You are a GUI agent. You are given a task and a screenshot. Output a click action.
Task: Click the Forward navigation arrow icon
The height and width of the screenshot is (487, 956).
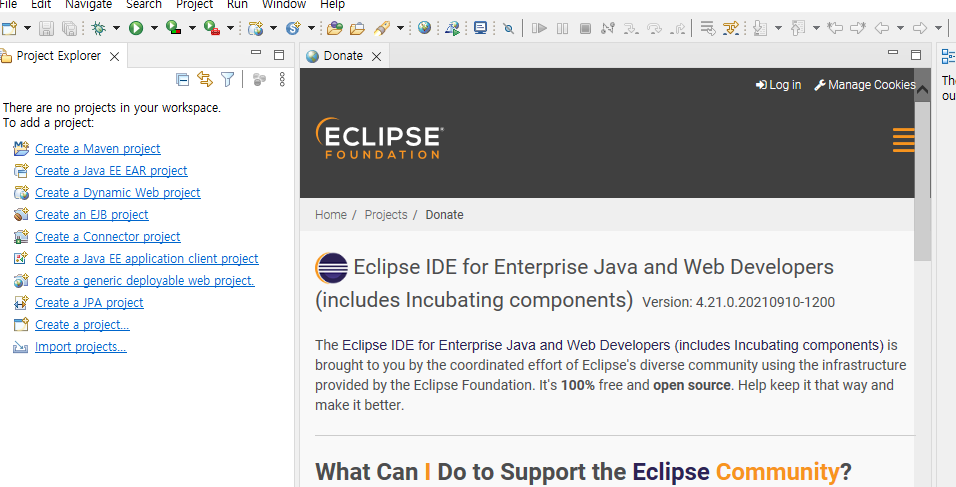pyautogui.click(x=919, y=28)
